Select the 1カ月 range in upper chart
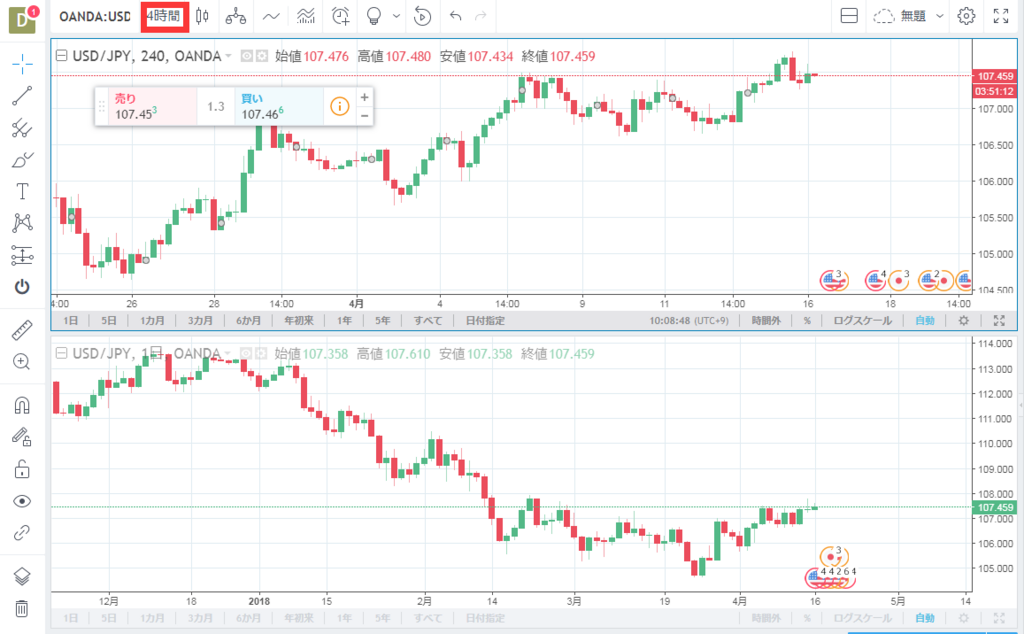Image resolution: width=1024 pixels, height=634 pixels. click(152, 321)
